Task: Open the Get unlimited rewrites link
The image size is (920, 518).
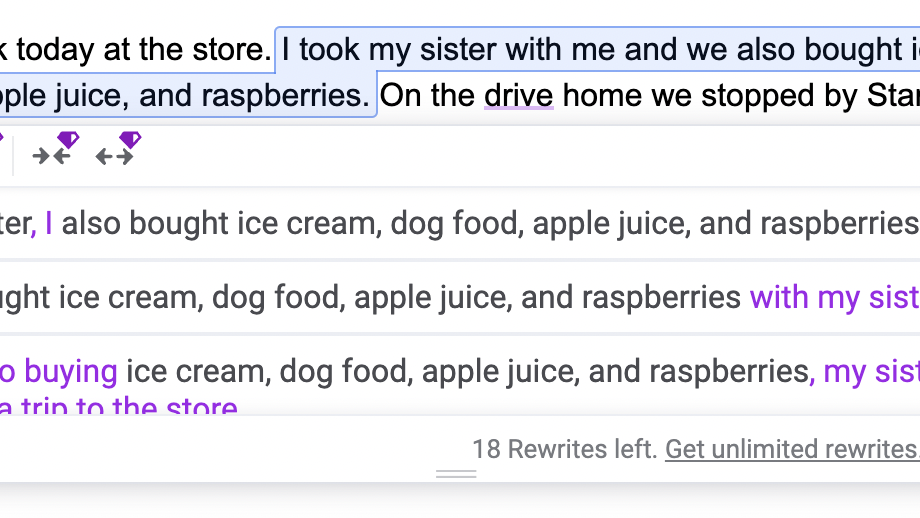Action: click(791, 449)
